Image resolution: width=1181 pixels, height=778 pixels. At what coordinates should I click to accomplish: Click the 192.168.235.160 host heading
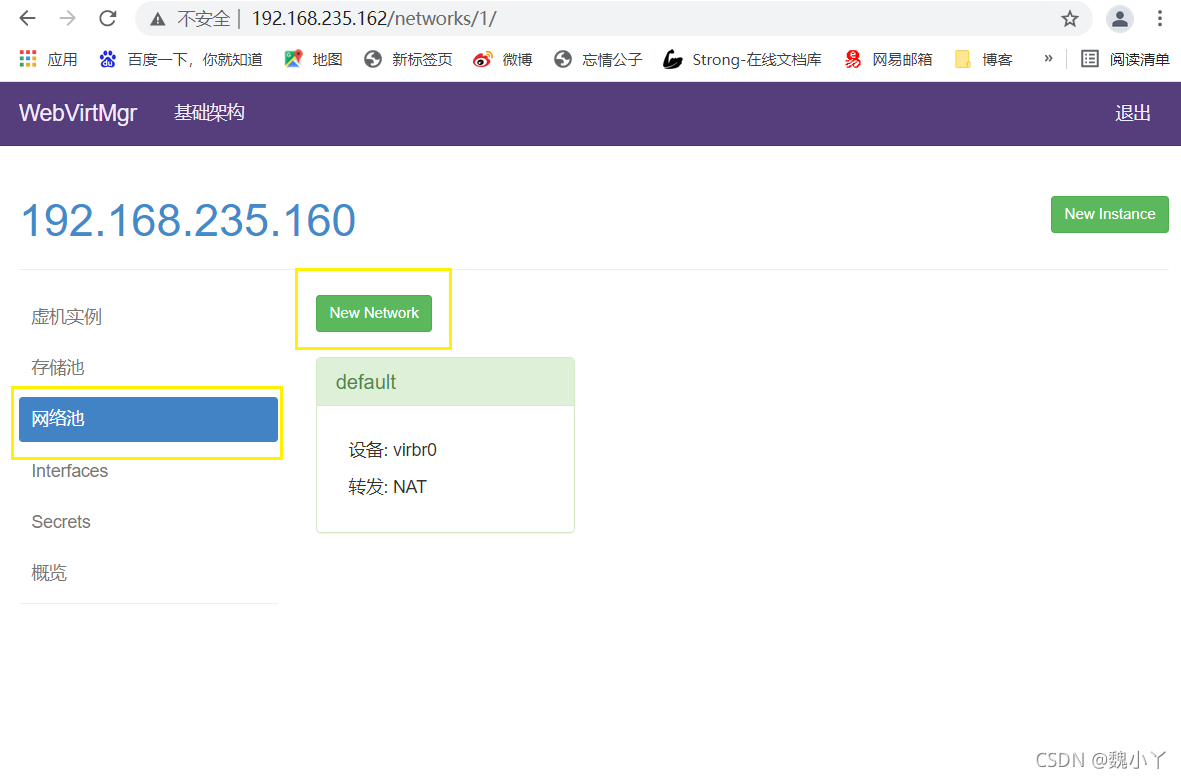point(188,220)
